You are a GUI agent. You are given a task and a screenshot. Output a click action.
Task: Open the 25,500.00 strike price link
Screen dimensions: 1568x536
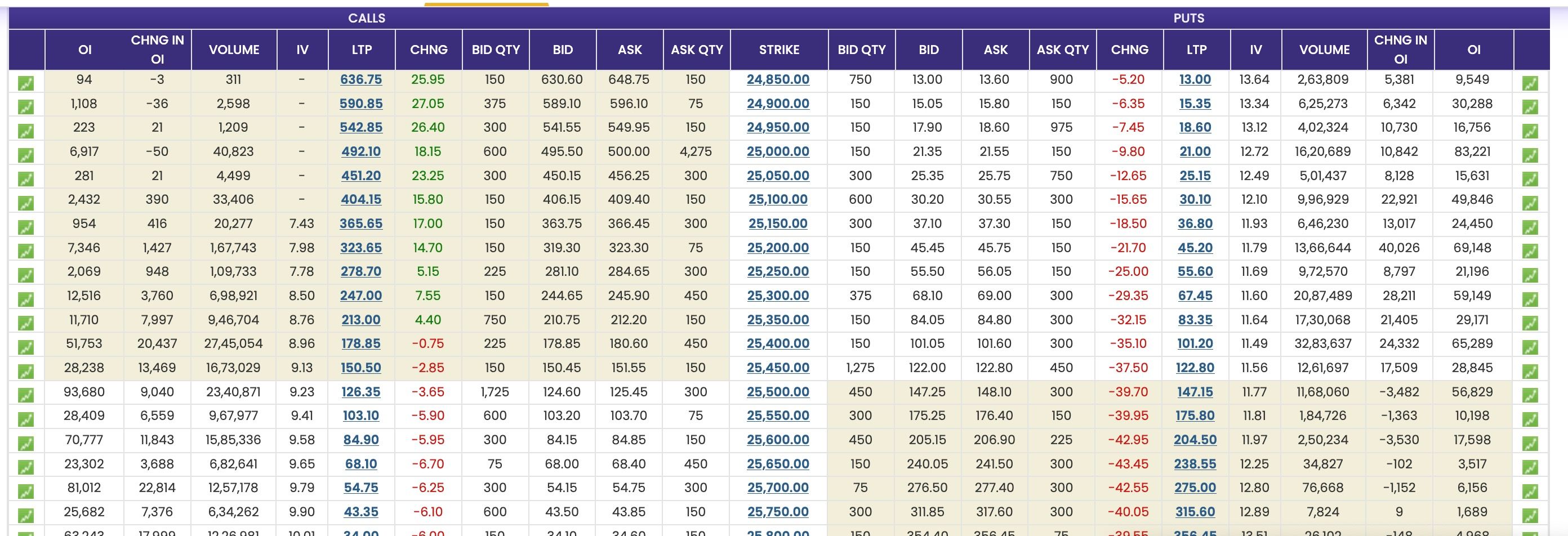point(778,392)
